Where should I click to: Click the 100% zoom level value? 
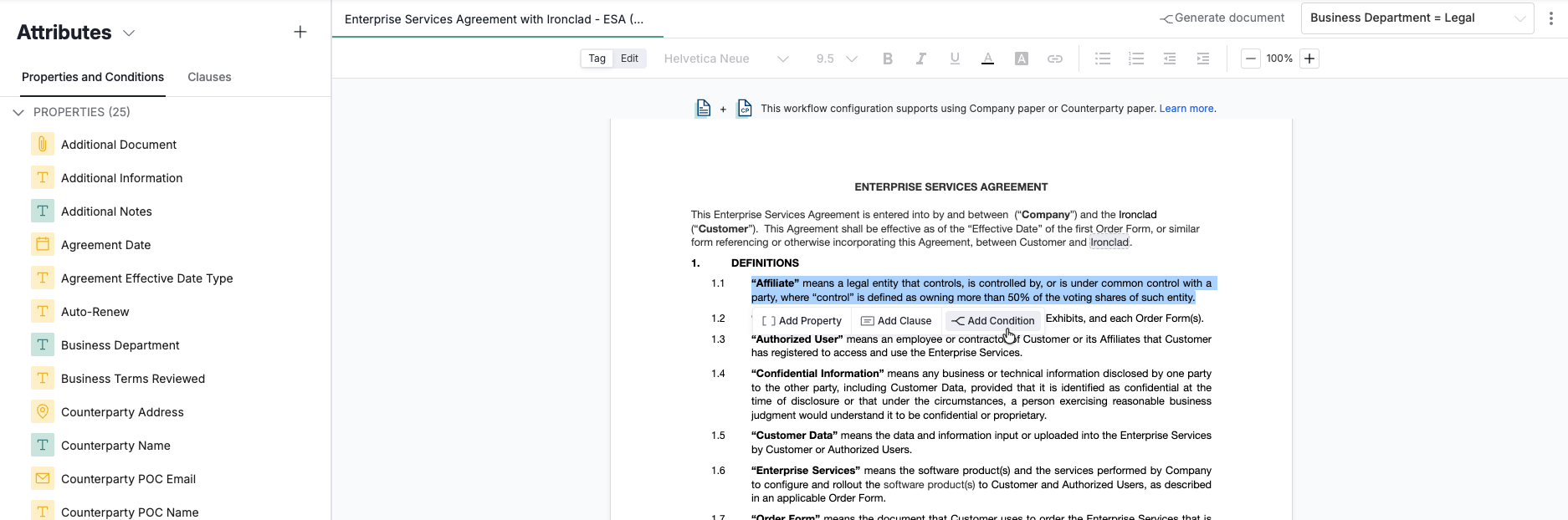click(1279, 59)
